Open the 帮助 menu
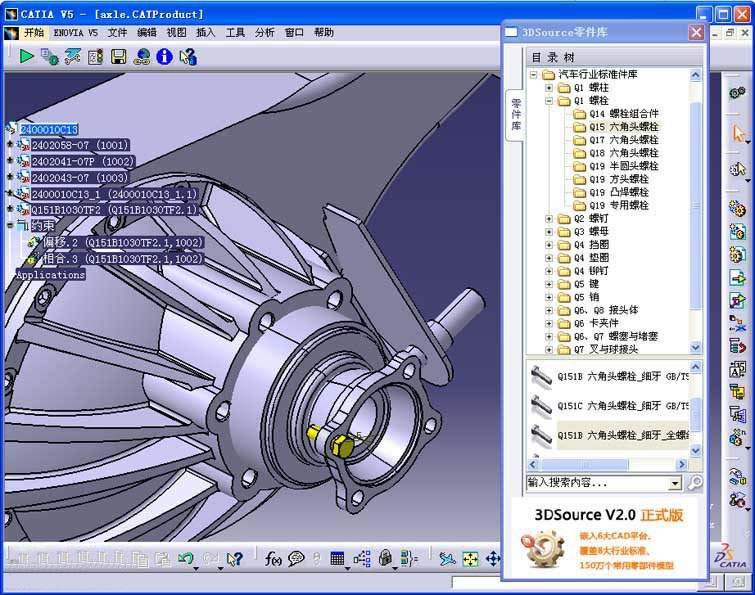Screen dimensions: 755x595 pos(324,33)
